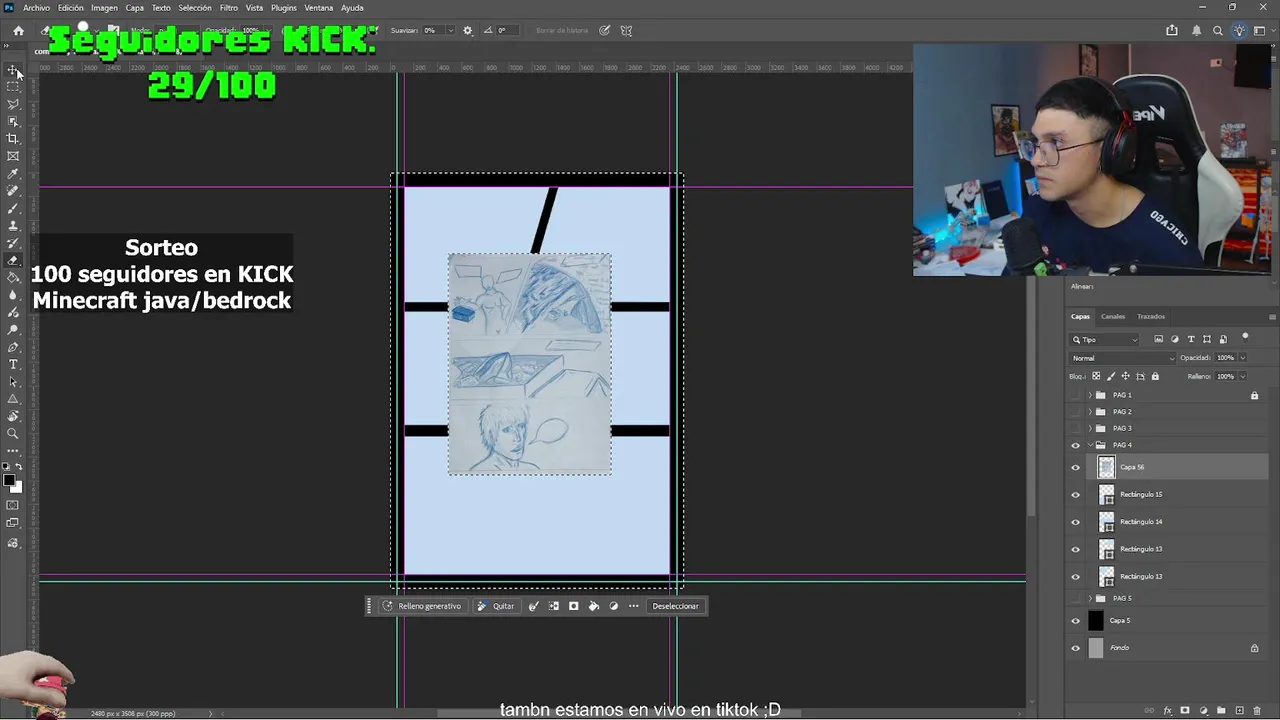Select the Horizontal Type tool
This screenshot has height=720, width=1280.
pyautogui.click(x=13, y=364)
